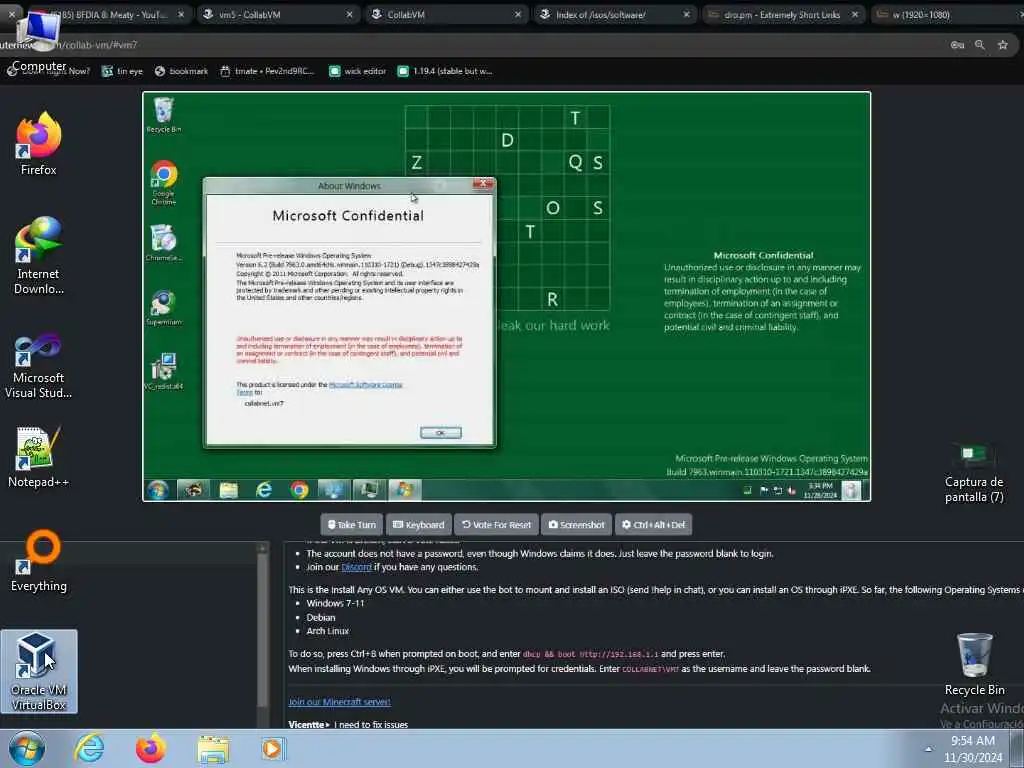Click the host taskbar clock
Screen dimensions: 1024x768
point(973,749)
